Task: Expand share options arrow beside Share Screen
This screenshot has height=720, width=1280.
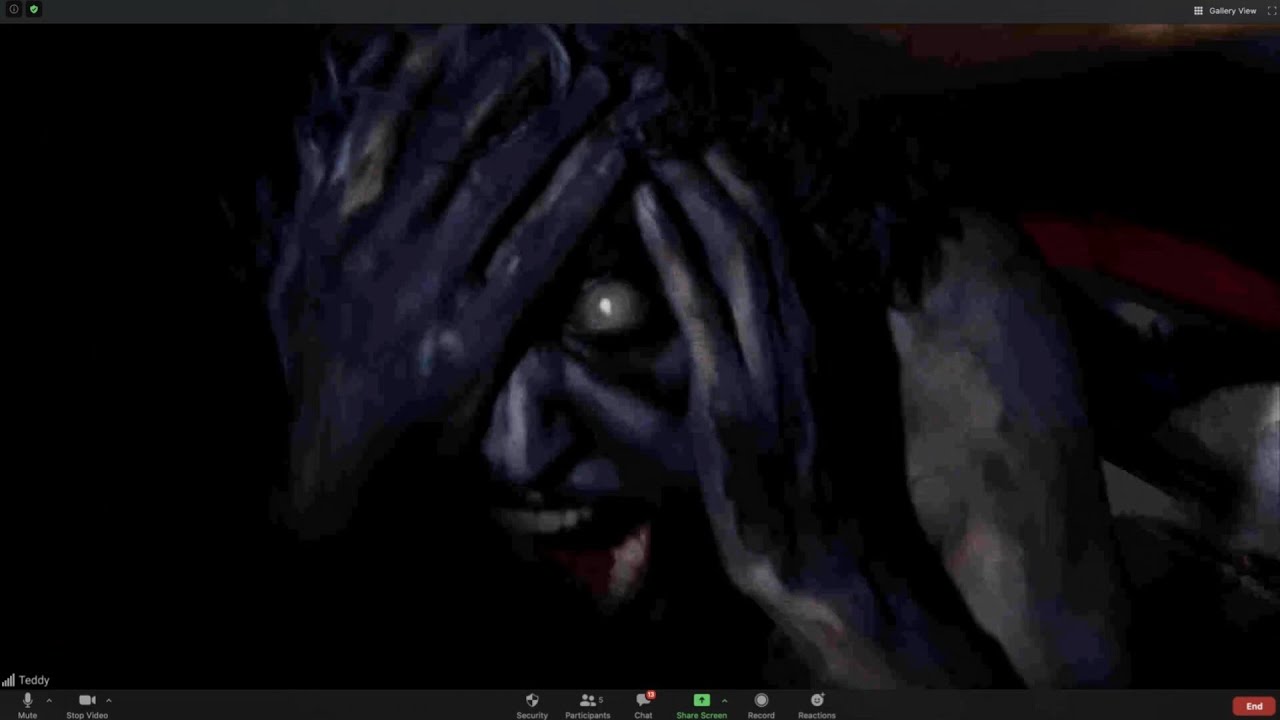Action: [x=724, y=700]
